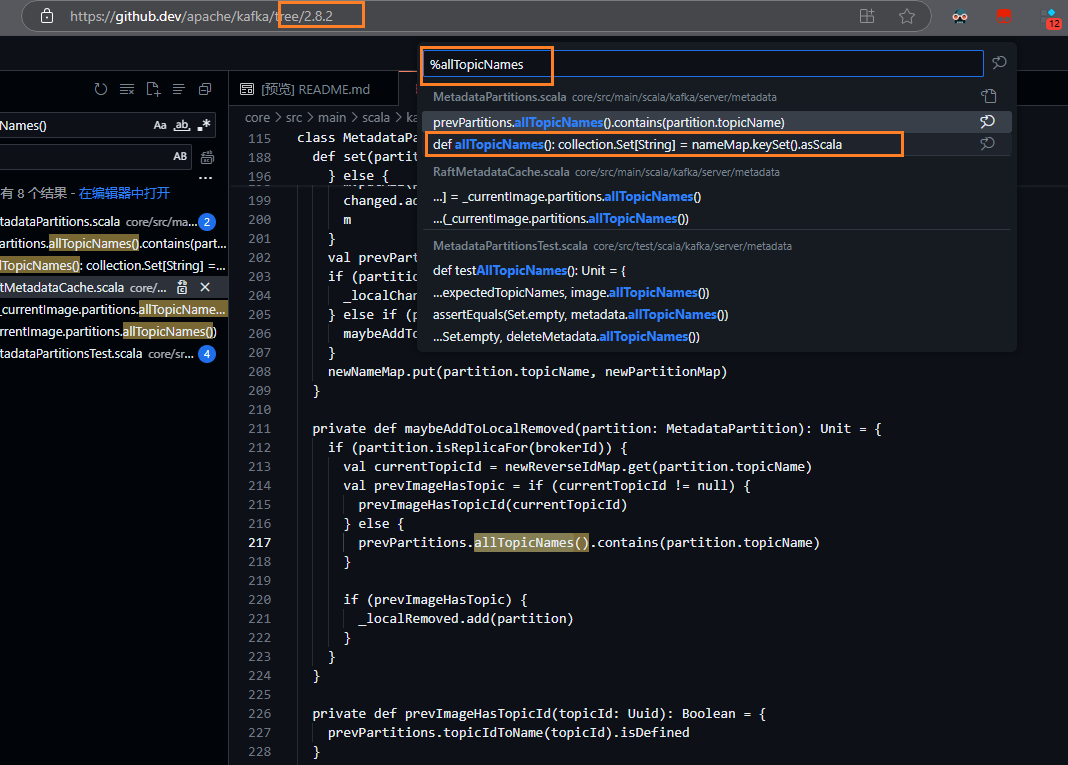Image resolution: width=1068 pixels, height=765 pixels.
Task: Bookmark this page with the star icon
Action: point(907,16)
